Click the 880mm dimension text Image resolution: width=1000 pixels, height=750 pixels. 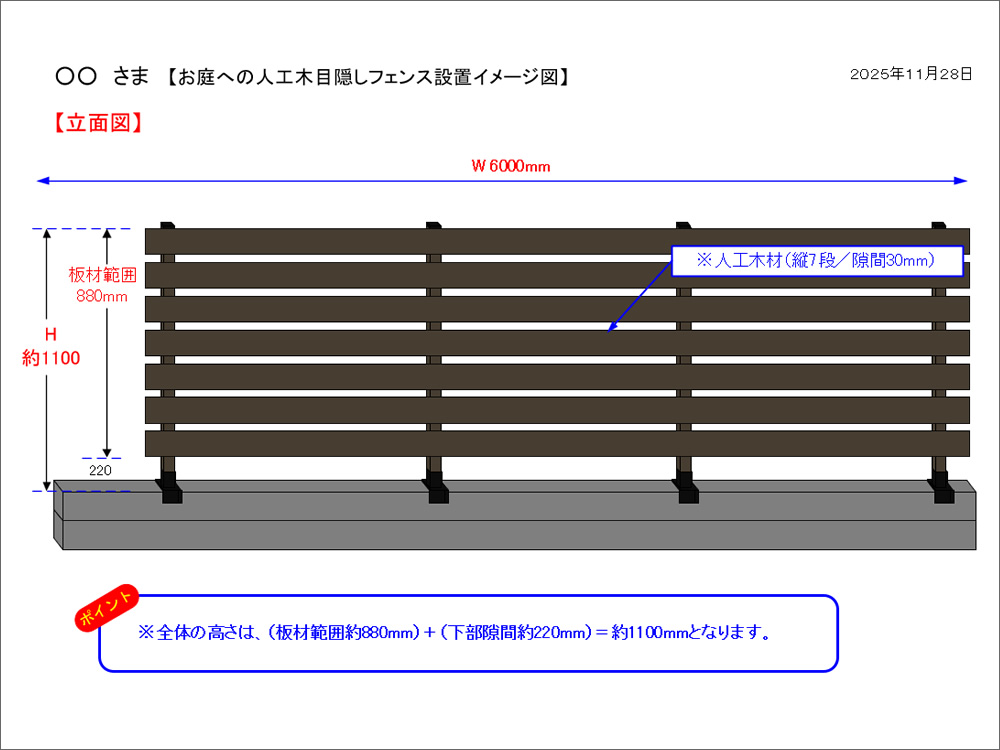click(102, 297)
